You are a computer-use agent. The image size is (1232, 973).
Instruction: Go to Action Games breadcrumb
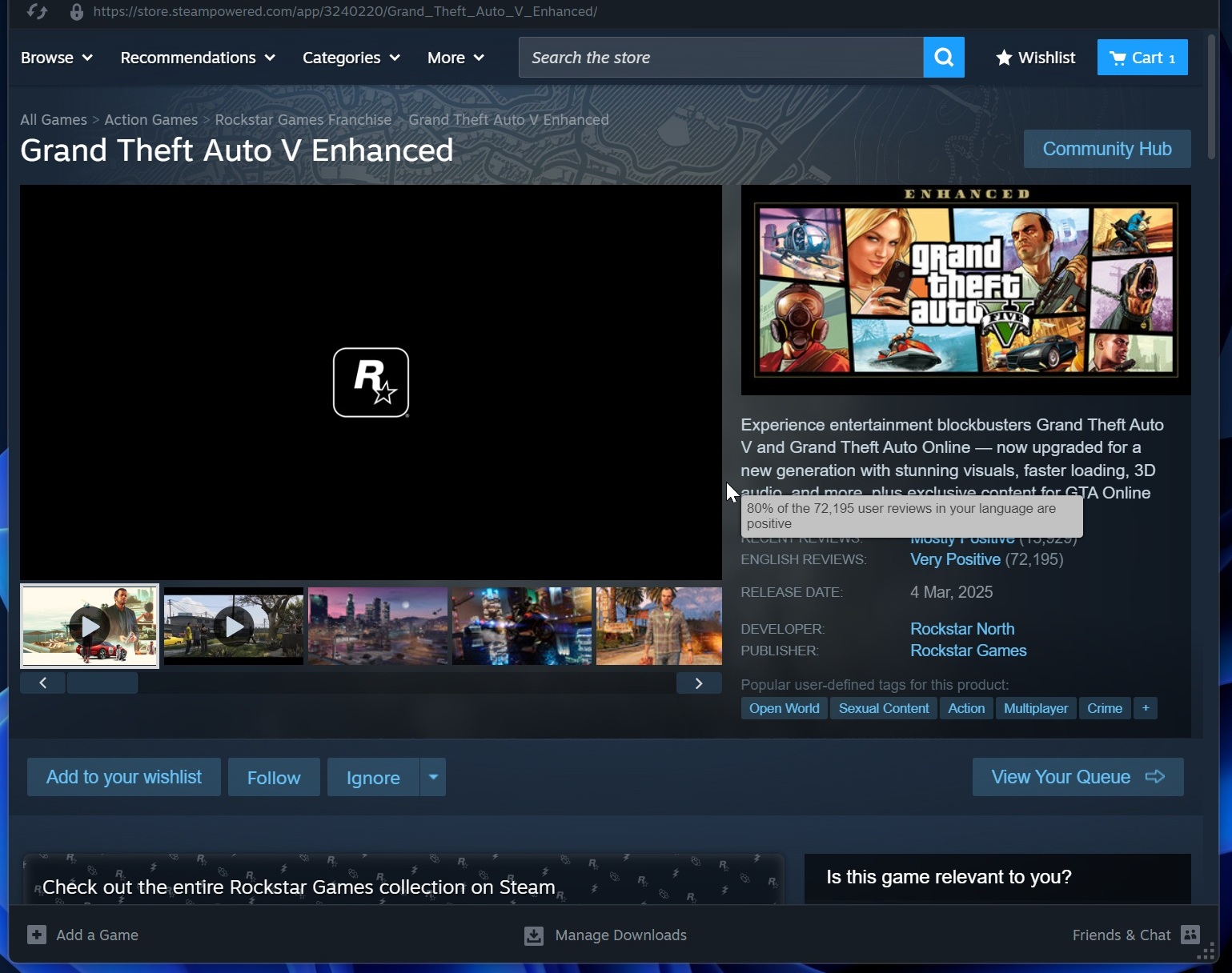click(x=150, y=119)
